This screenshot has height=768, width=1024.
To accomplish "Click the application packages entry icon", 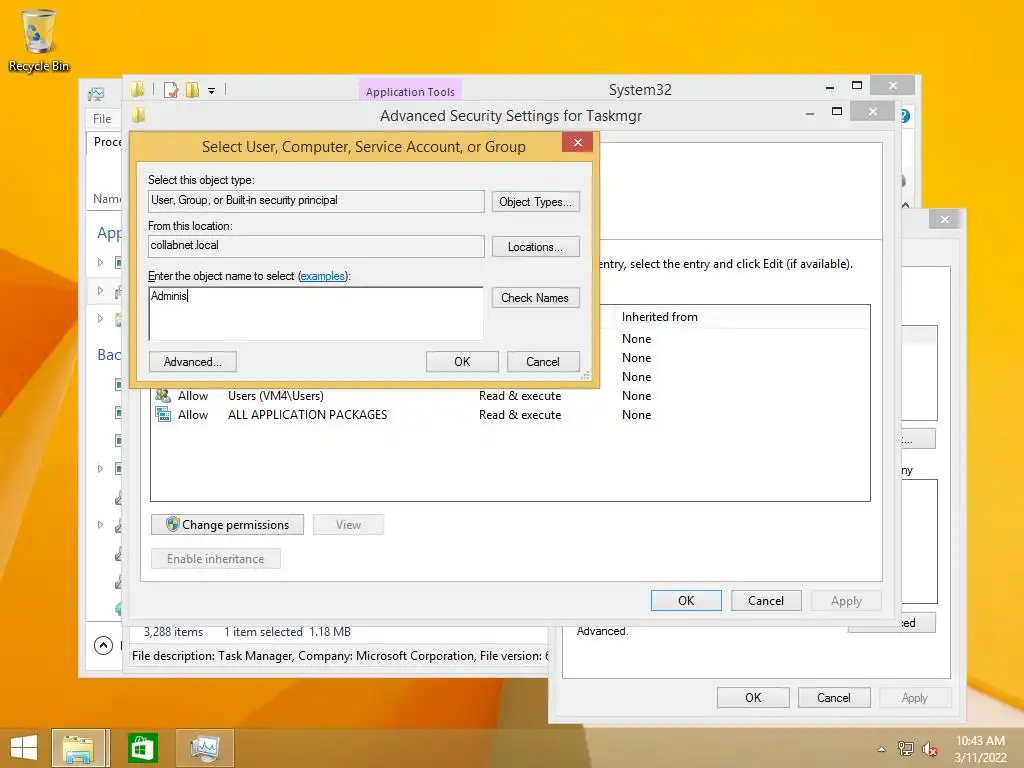I will pos(163,414).
